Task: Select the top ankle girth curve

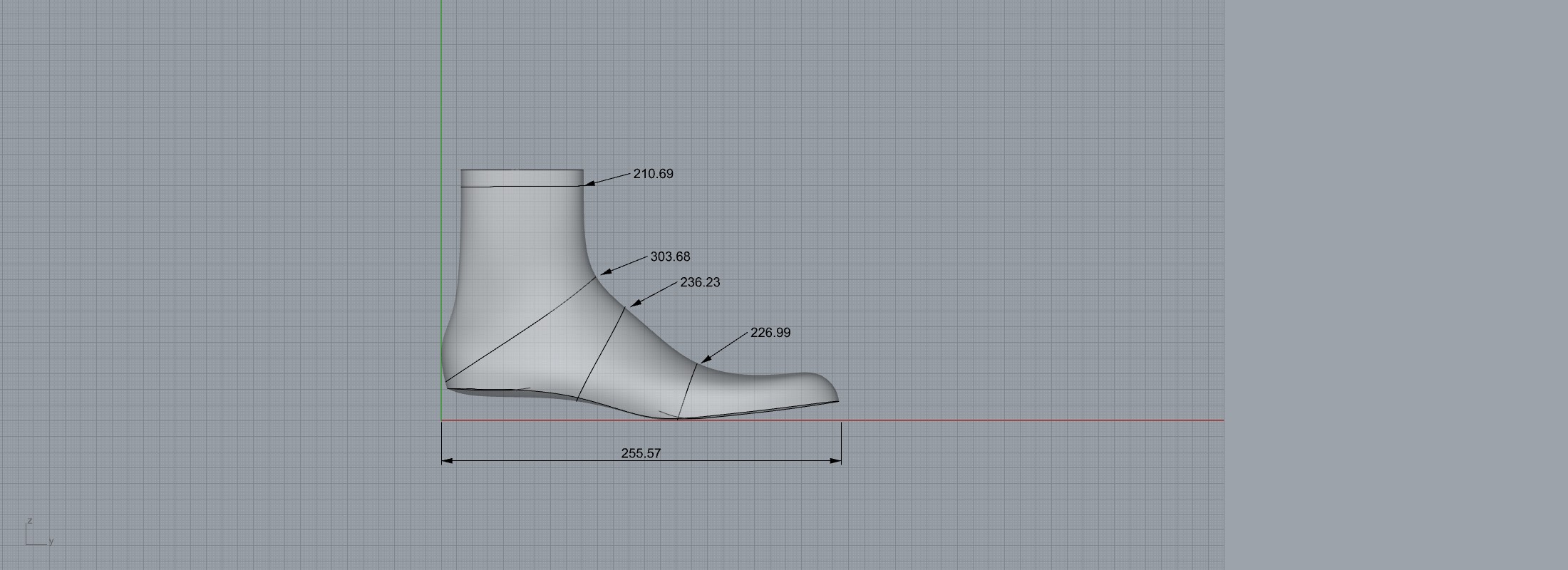Action: [x=522, y=187]
